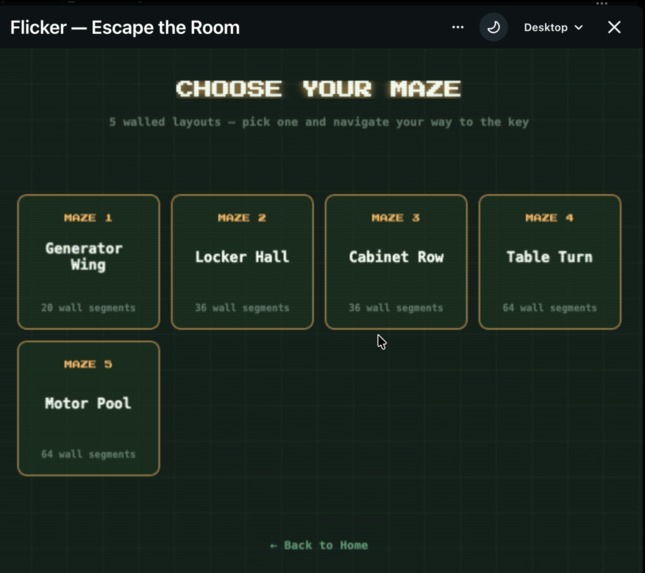Click the 'CHOOSE YOUR MAZE' heading

[319, 89]
